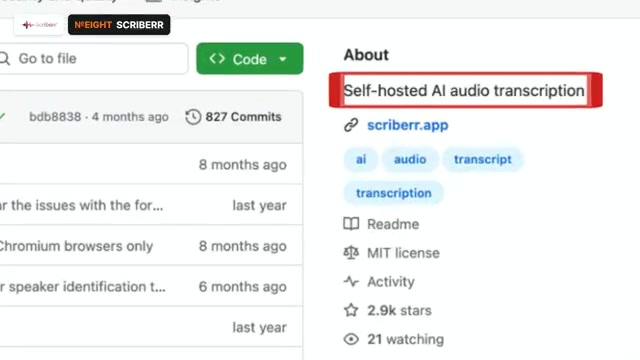This screenshot has width=640, height=360.
Task: Click the commit history clock icon
Action: (x=193, y=117)
